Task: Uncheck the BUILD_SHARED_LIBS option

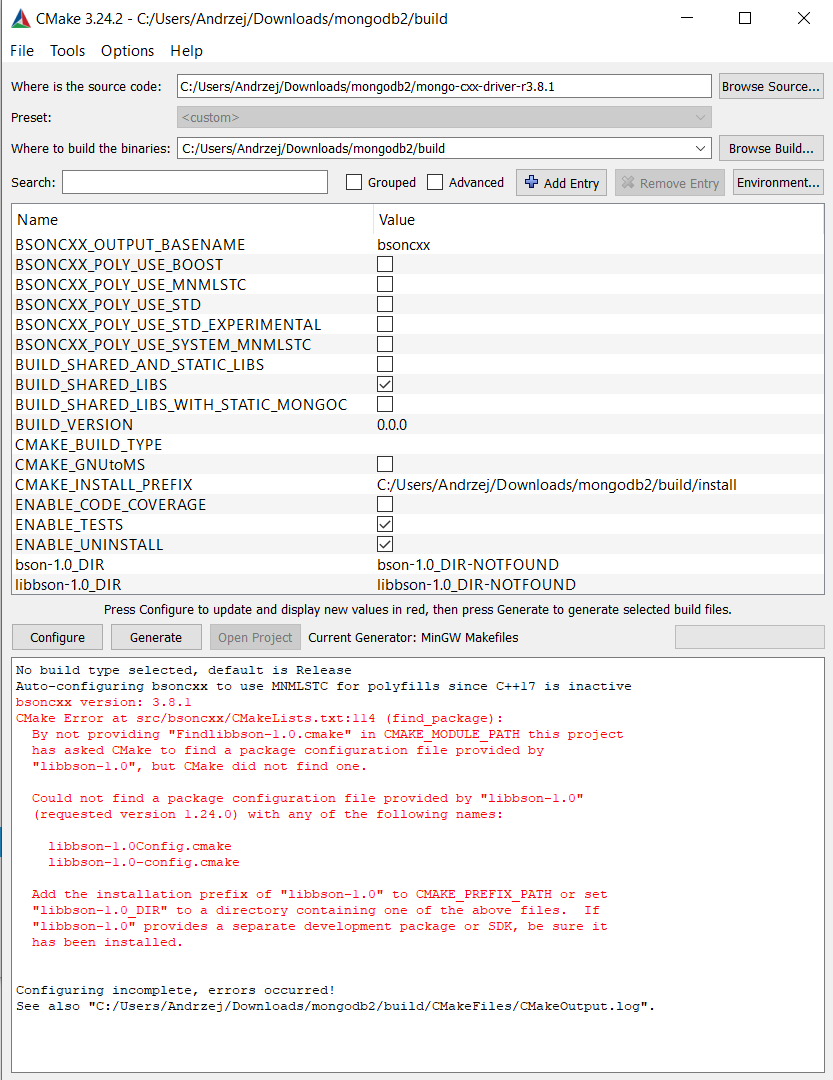Action: pyautogui.click(x=385, y=384)
